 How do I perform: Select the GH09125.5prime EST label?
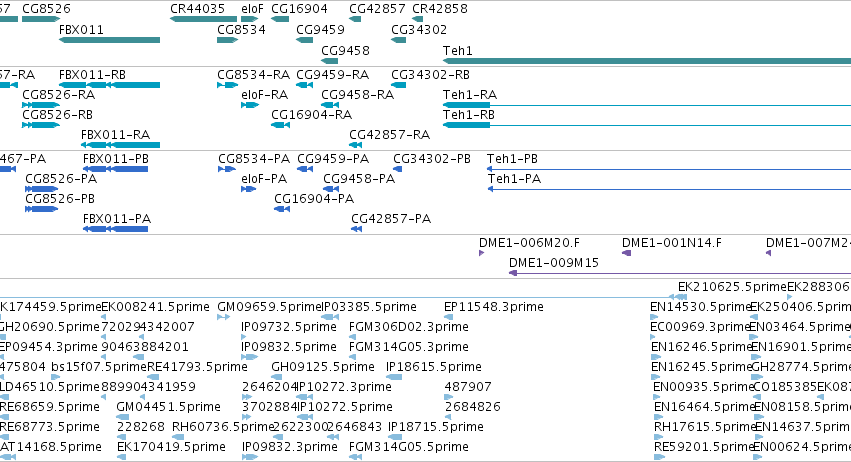pos(323,368)
